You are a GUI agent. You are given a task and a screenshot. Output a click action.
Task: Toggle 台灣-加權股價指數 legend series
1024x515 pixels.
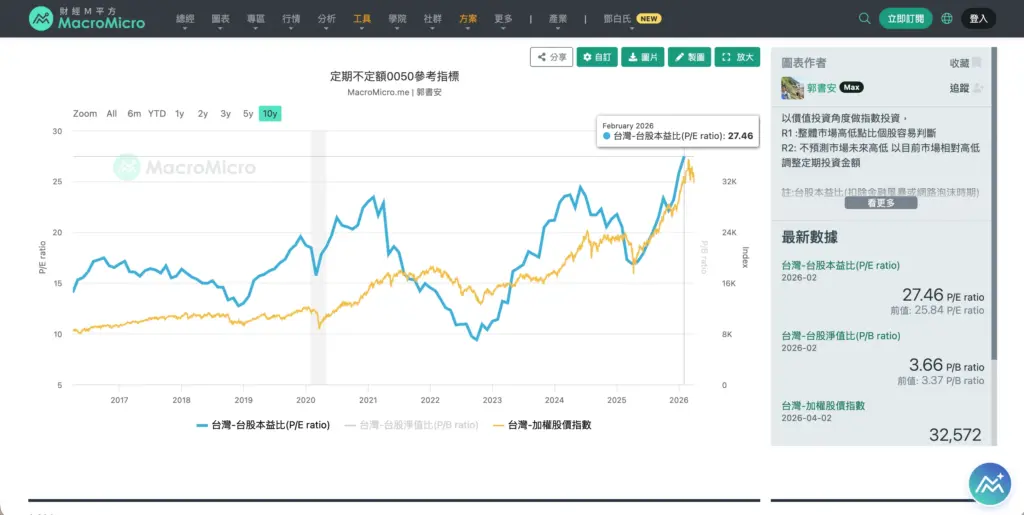click(x=542, y=425)
